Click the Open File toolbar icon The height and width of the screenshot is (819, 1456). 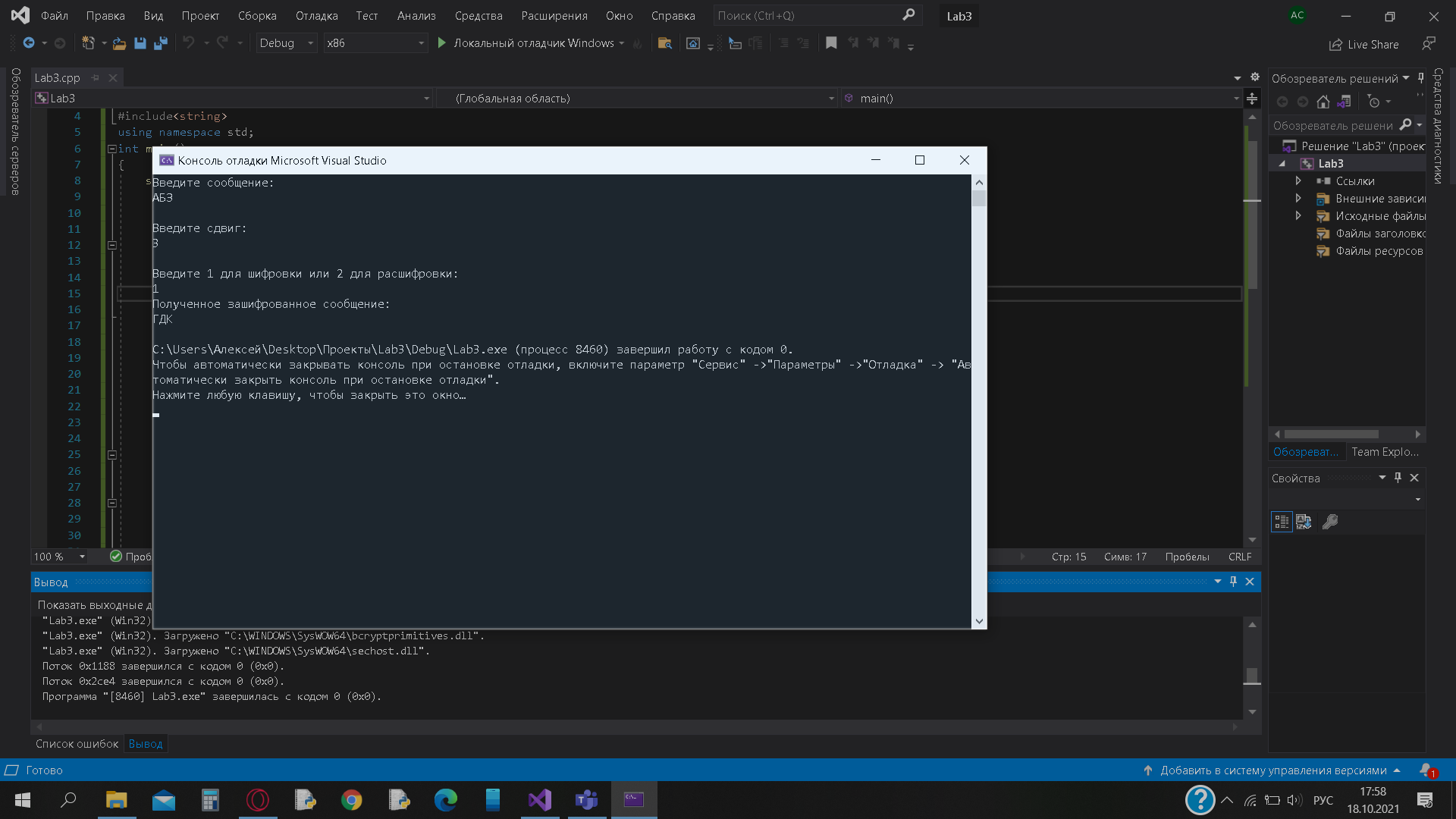click(x=119, y=43)
